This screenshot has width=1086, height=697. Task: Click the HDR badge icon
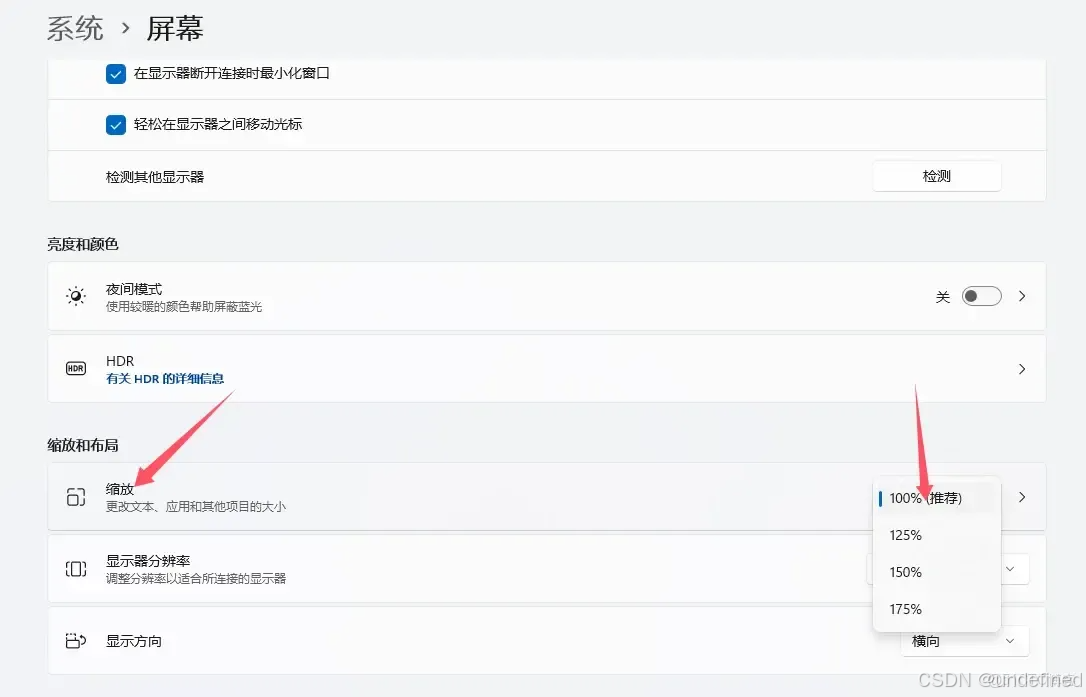click(75, 368)
